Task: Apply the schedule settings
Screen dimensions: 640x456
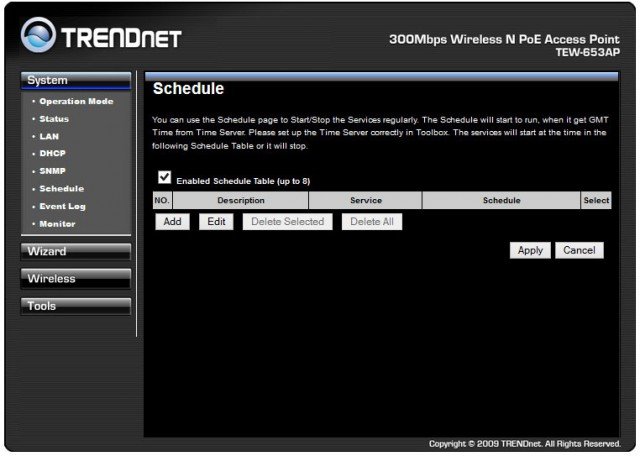Action: point(530,251)
